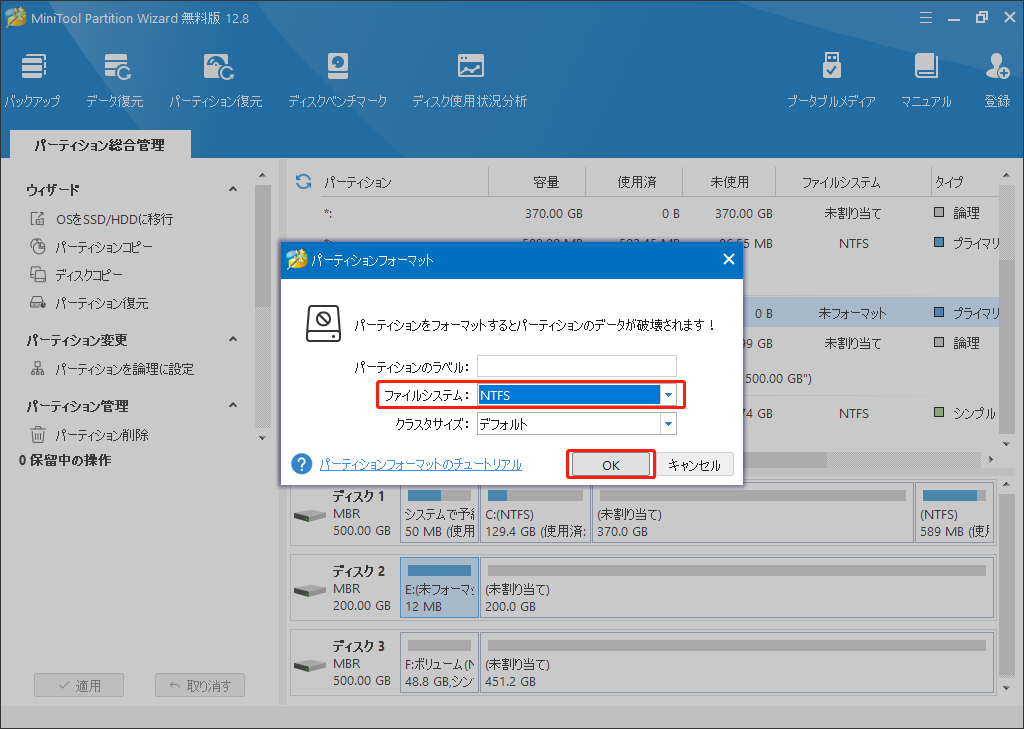Select パーティション削除 in sidebar
The image size is (1024, 729).
pyautogui.click(x=89, y=435)
